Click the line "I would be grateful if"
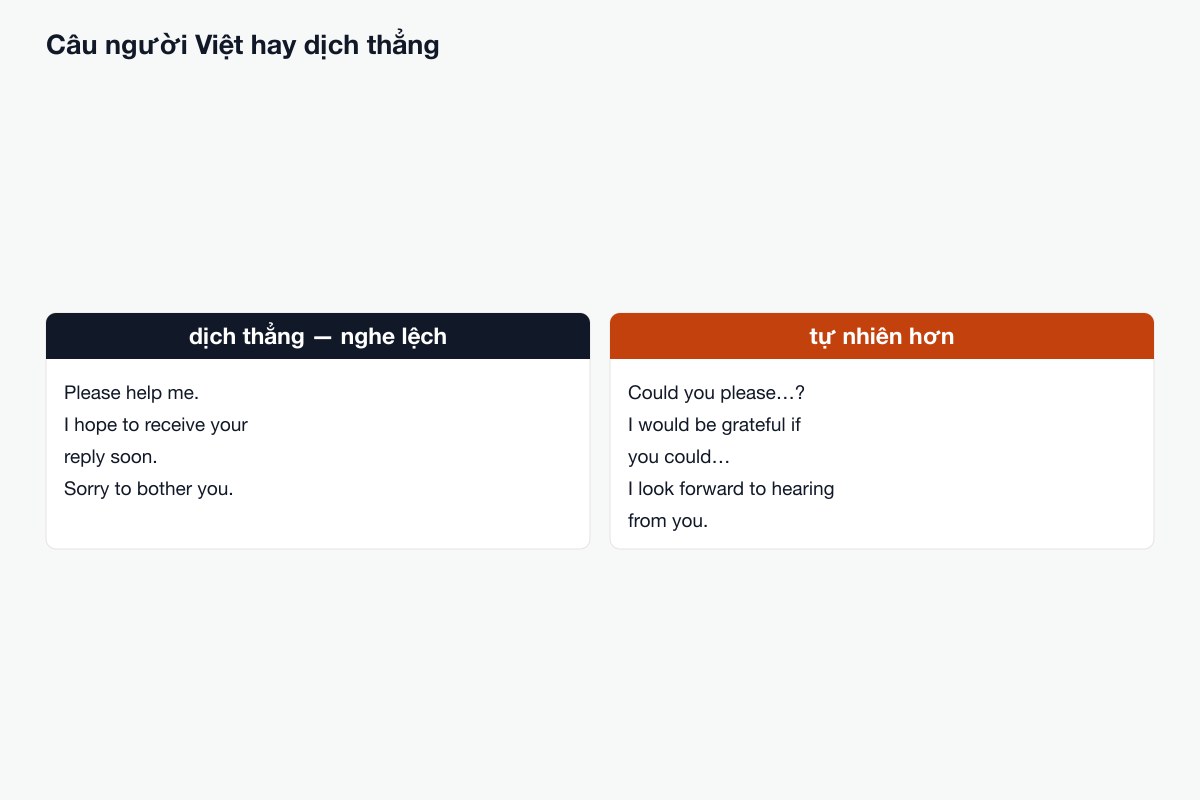 [714, 425]
